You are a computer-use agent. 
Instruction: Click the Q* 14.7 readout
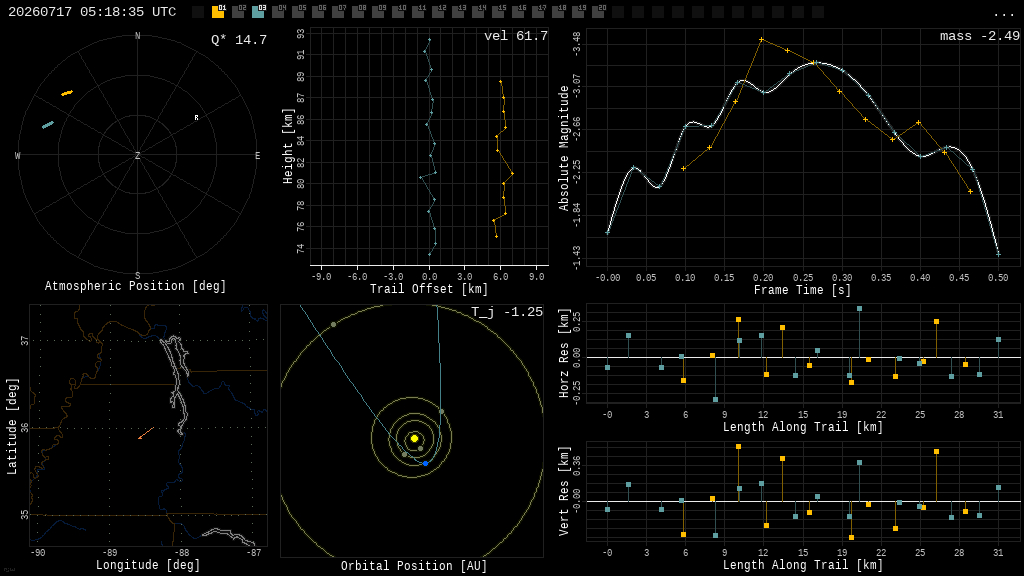(x=239, y=40)
